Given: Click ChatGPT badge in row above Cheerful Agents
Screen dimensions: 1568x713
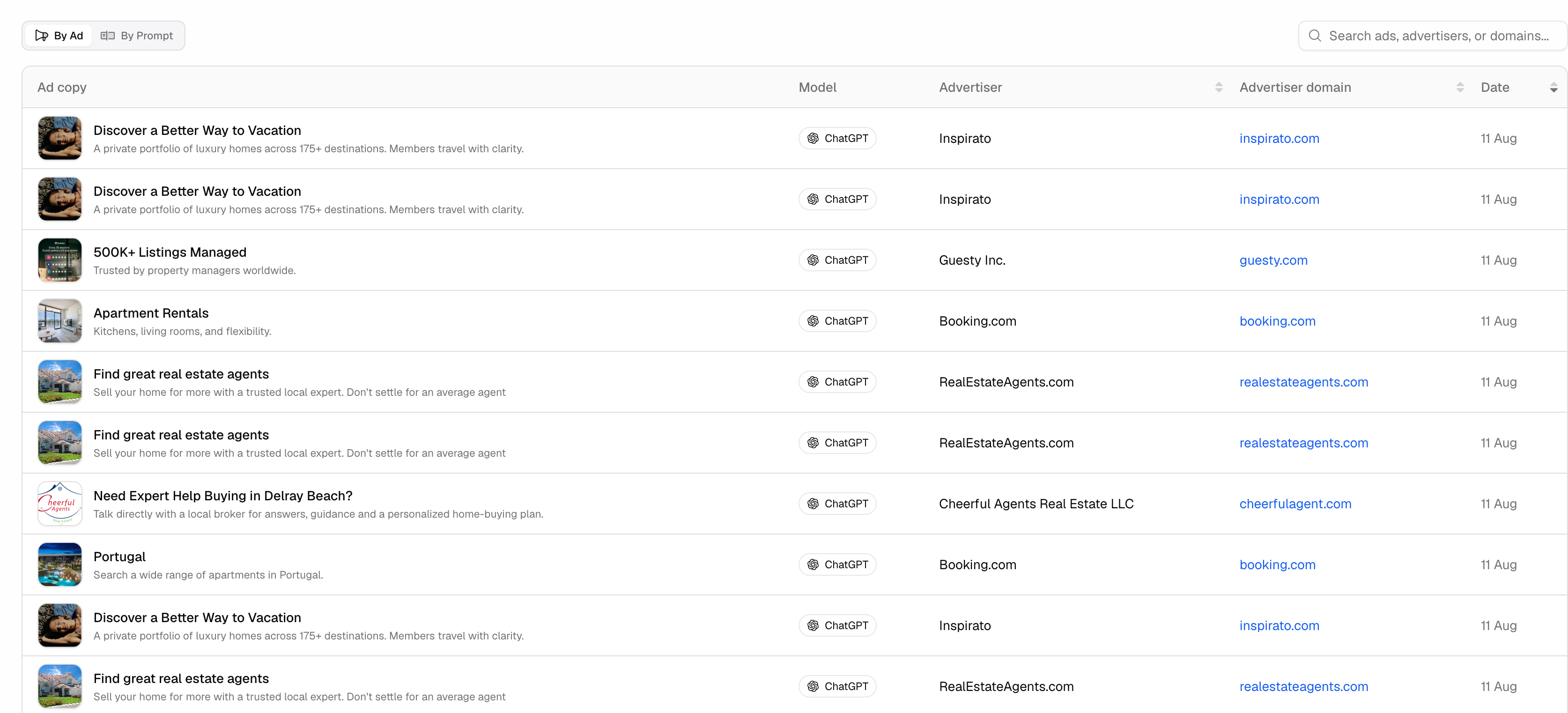Looking at the screenshot, I should 837,443.
